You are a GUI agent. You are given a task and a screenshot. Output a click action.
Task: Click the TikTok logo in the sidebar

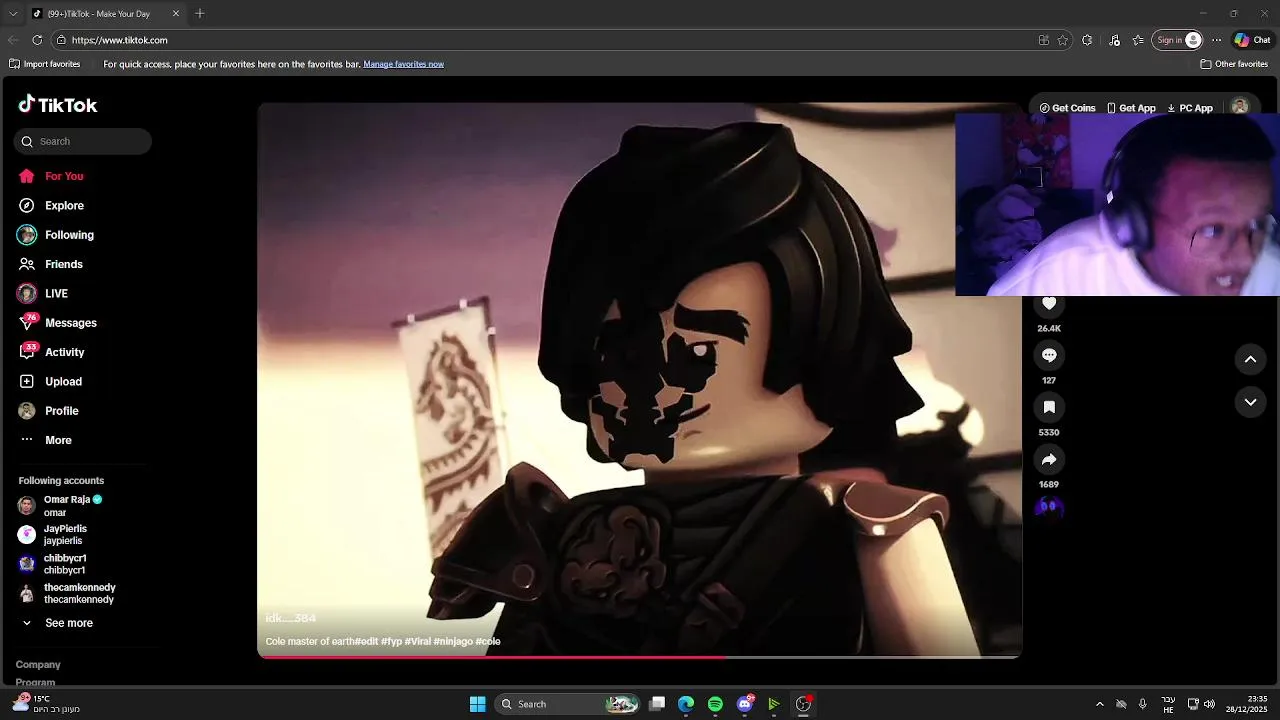point(58,105)
